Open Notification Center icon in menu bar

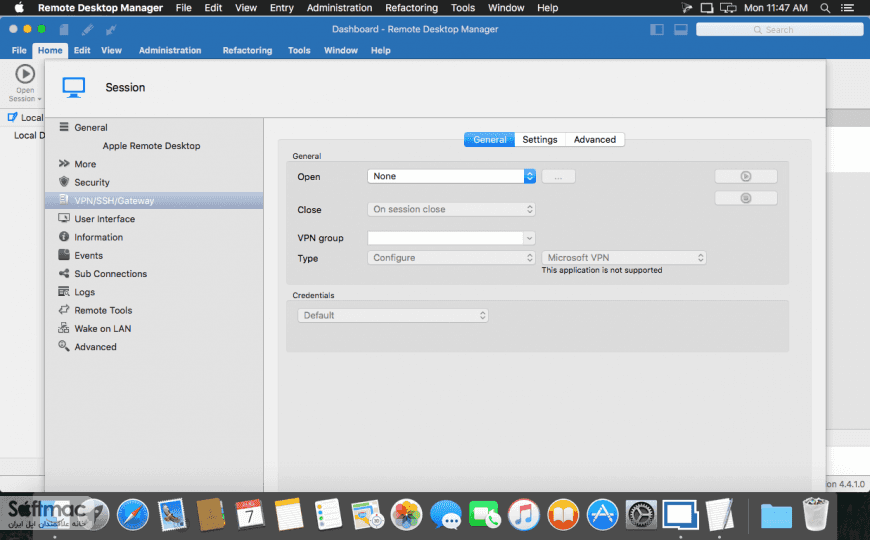coord(847,8)
